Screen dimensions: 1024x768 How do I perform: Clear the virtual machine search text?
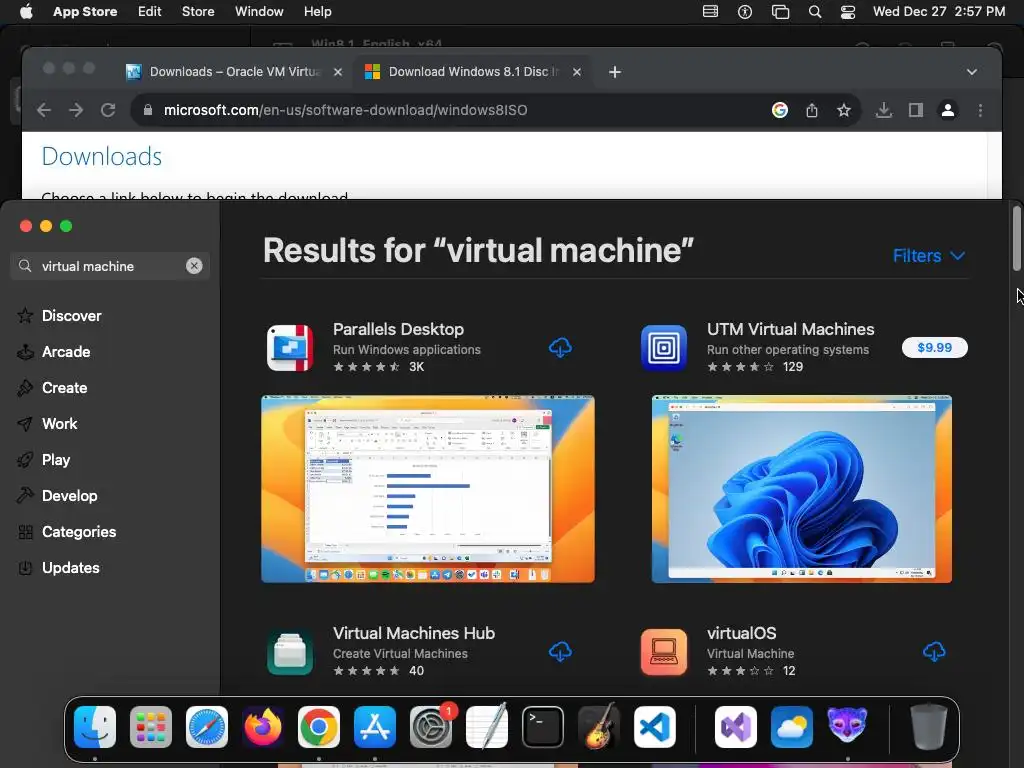[x=194, y=266]
